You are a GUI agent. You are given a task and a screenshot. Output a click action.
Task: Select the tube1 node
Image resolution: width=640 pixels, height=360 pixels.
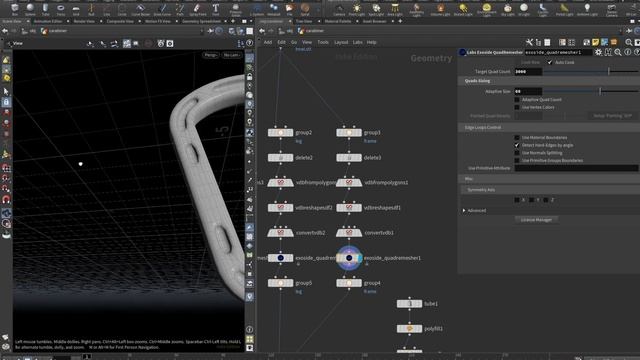(409, 304)
